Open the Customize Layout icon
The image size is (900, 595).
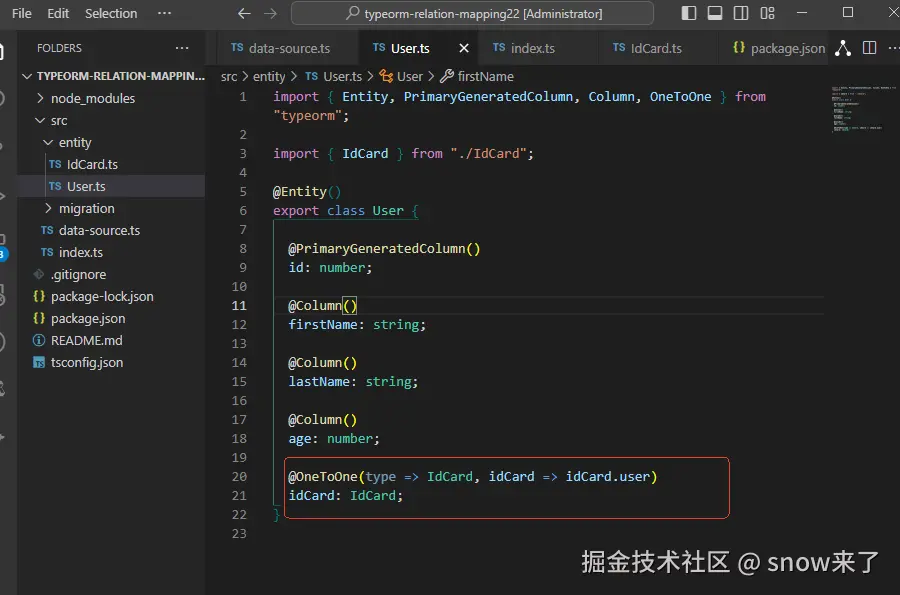pyautogui.click(x=766, y=14)
